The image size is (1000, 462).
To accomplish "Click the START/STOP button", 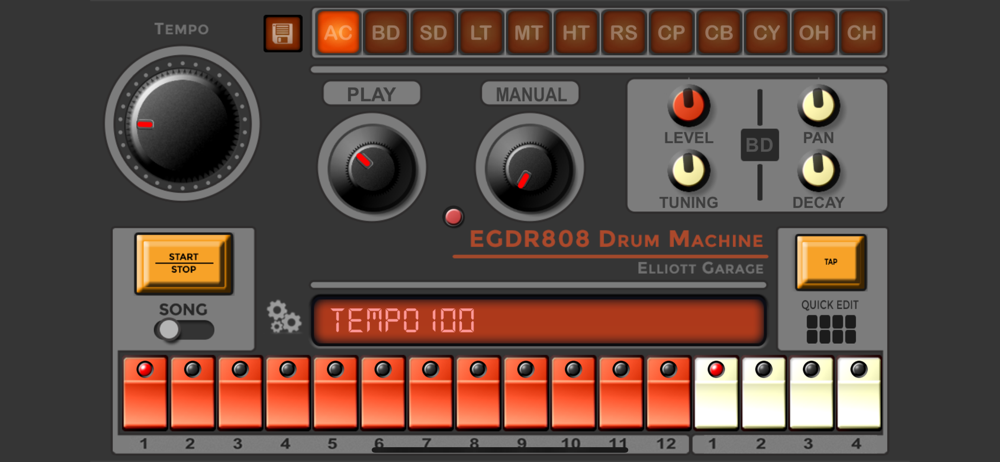I will coord(183,263).
